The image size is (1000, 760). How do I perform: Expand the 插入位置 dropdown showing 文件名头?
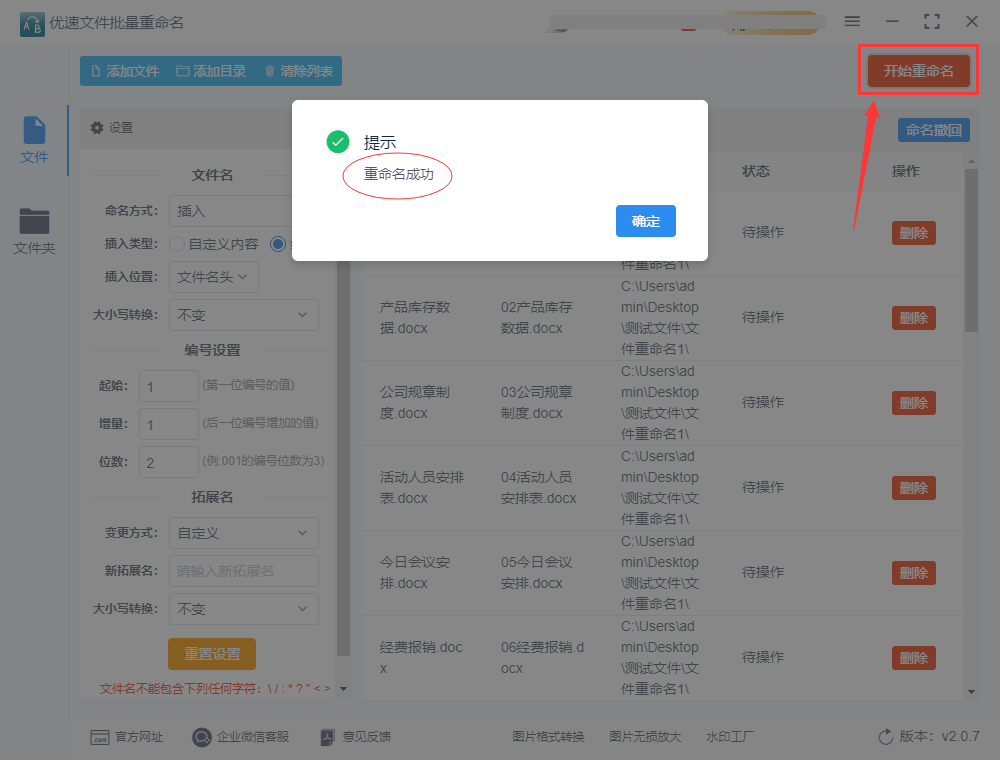[214, 277]
